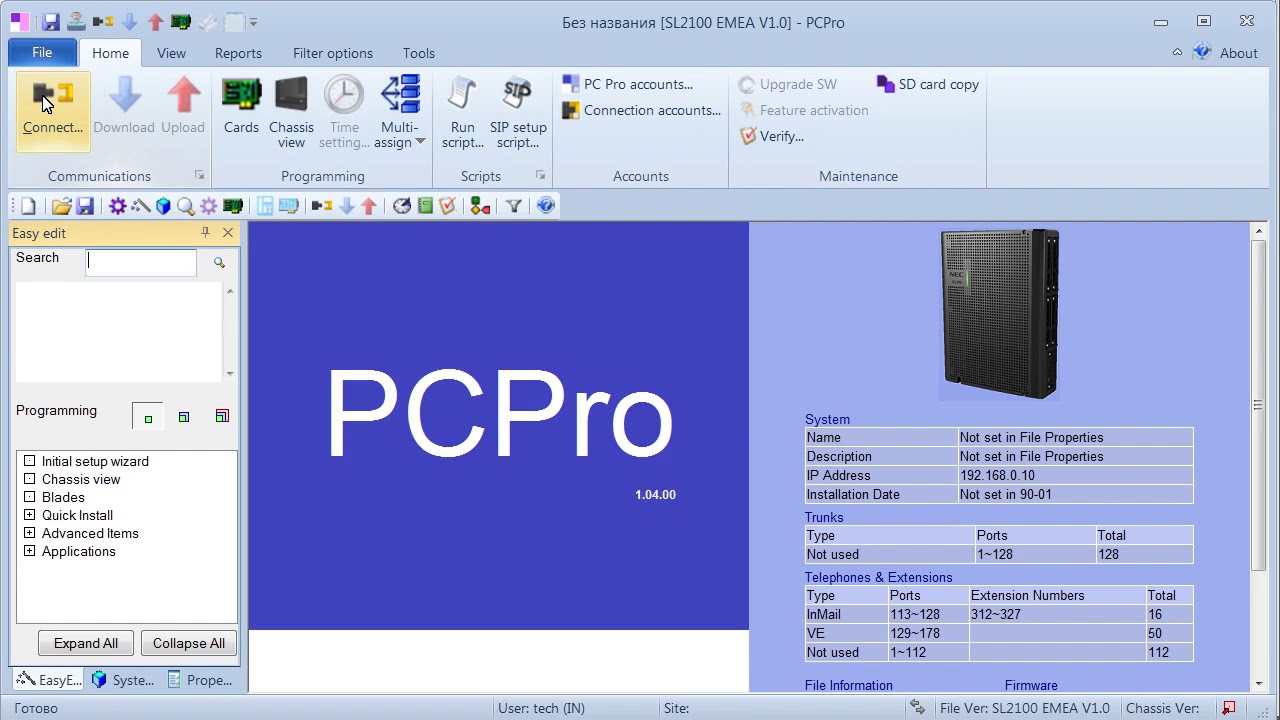
Task: Toggle the Easy edit panel pin
Action: pos(205,232)
